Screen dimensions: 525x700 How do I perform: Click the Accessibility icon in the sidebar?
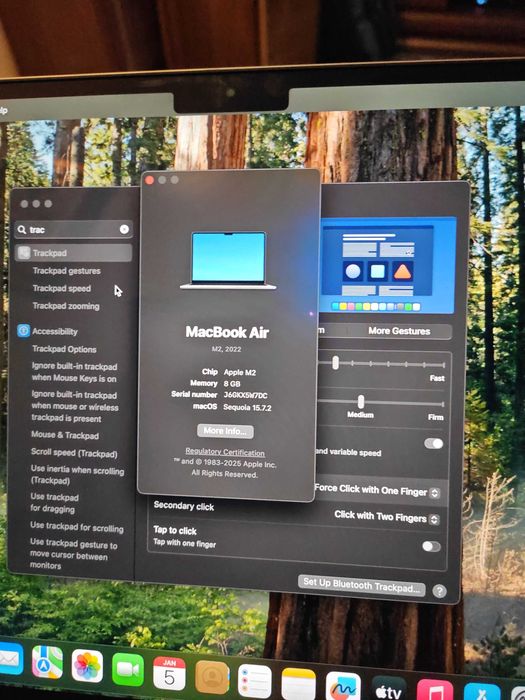[x=24, y=331]
